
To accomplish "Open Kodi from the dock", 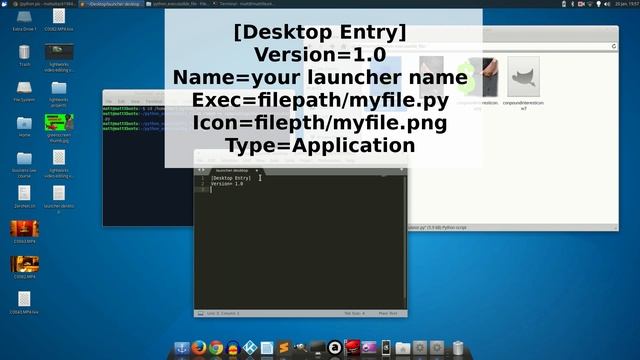I will (250, 348).
